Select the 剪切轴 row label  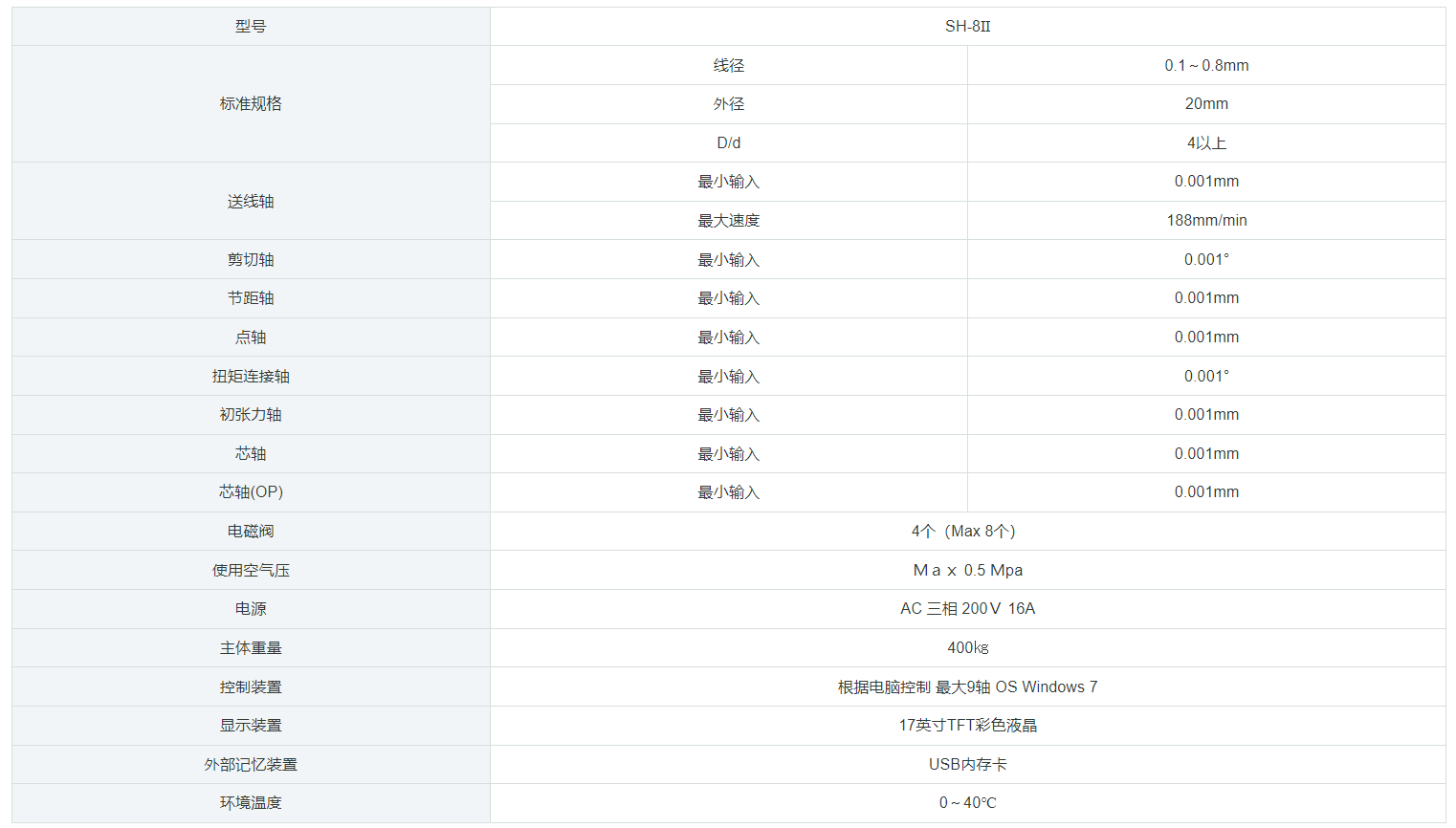point(251,260)
